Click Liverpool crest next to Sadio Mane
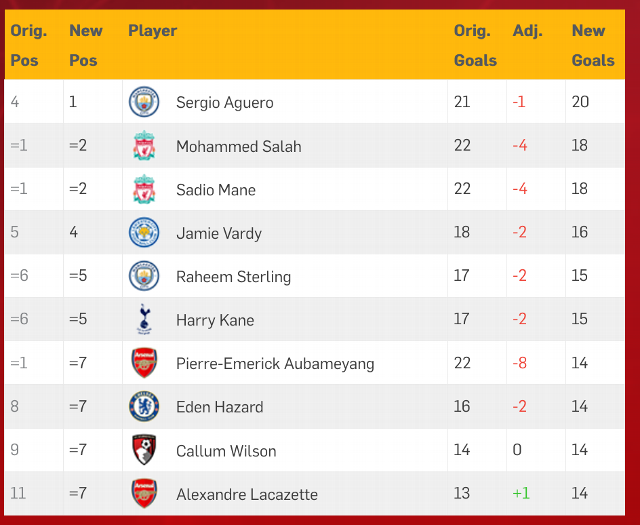Screen dimensions: 640x525 (144, 189)
